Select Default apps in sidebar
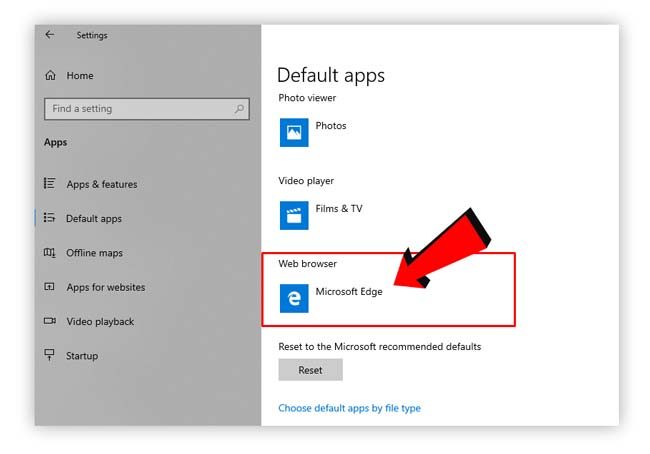 (x=94, y=219)
